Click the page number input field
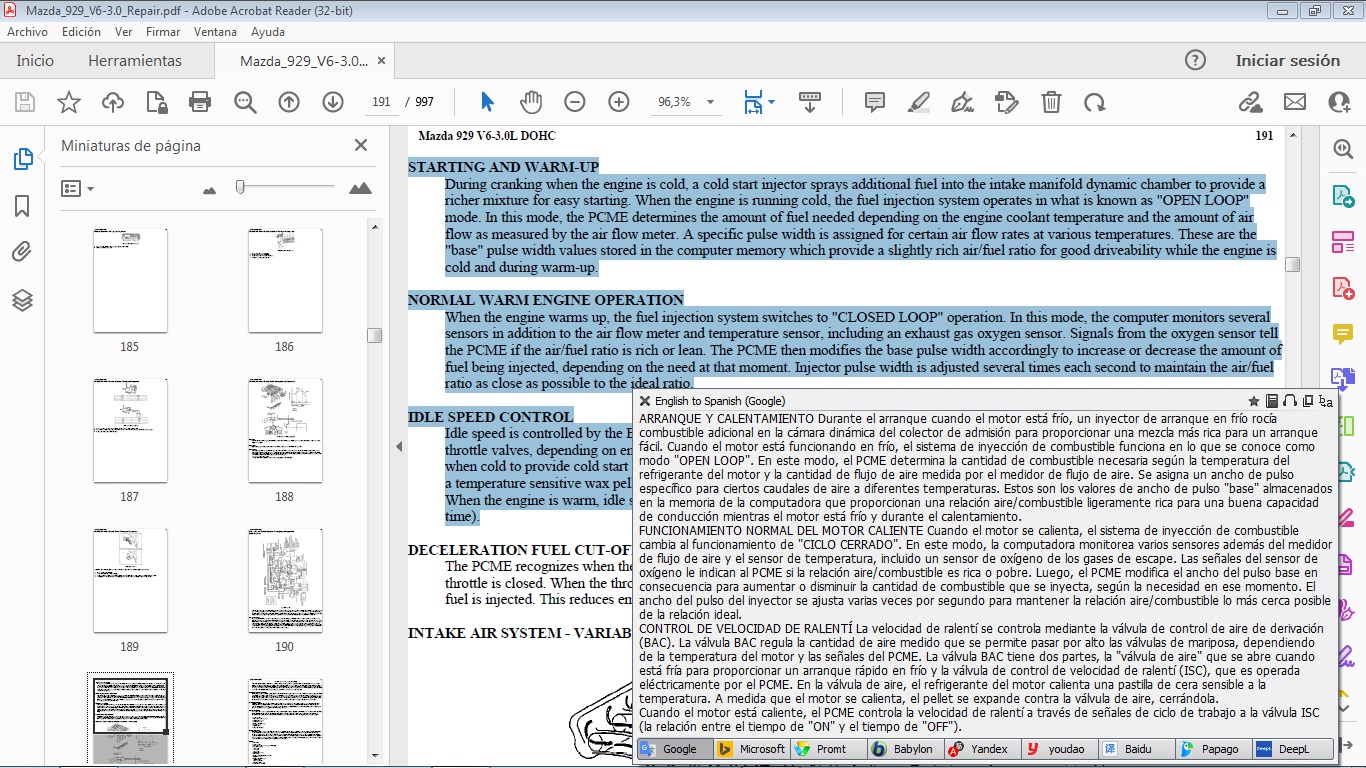Image resolution: width=1366 pixels, height=768 pixels. 380,102
